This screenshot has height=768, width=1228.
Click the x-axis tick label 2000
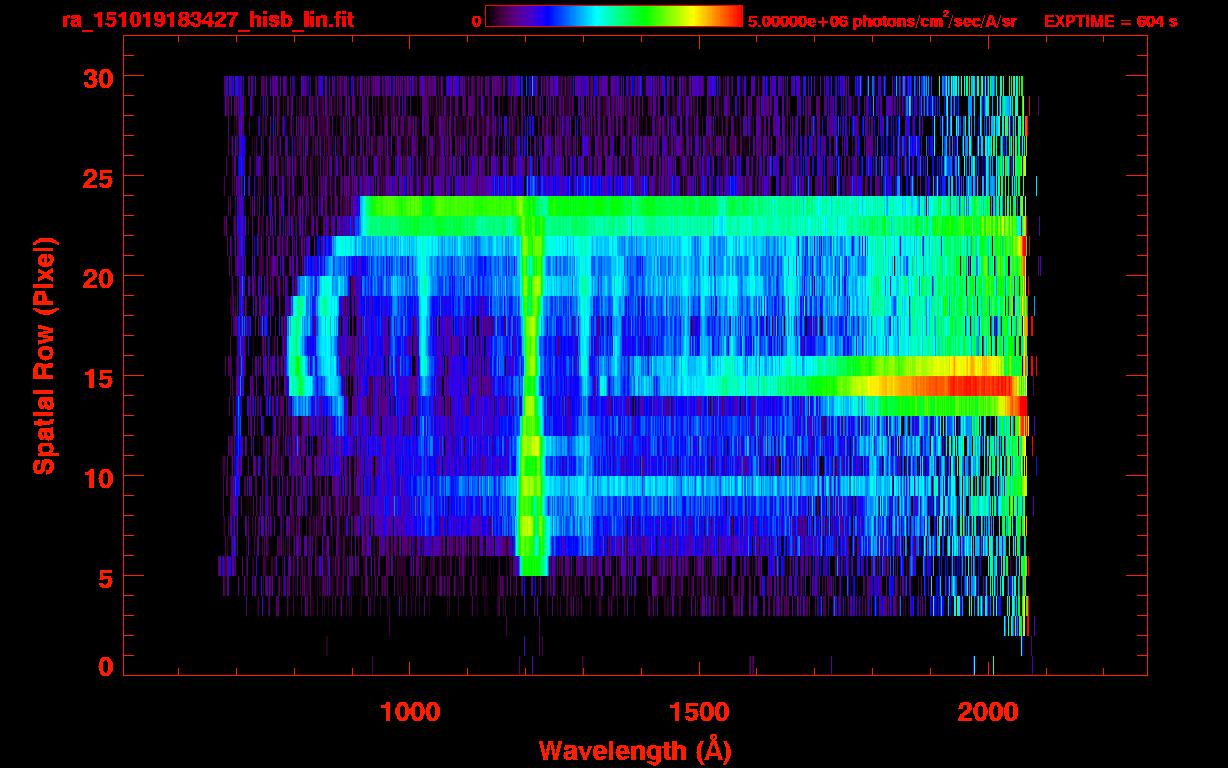(x=989, y=712)
